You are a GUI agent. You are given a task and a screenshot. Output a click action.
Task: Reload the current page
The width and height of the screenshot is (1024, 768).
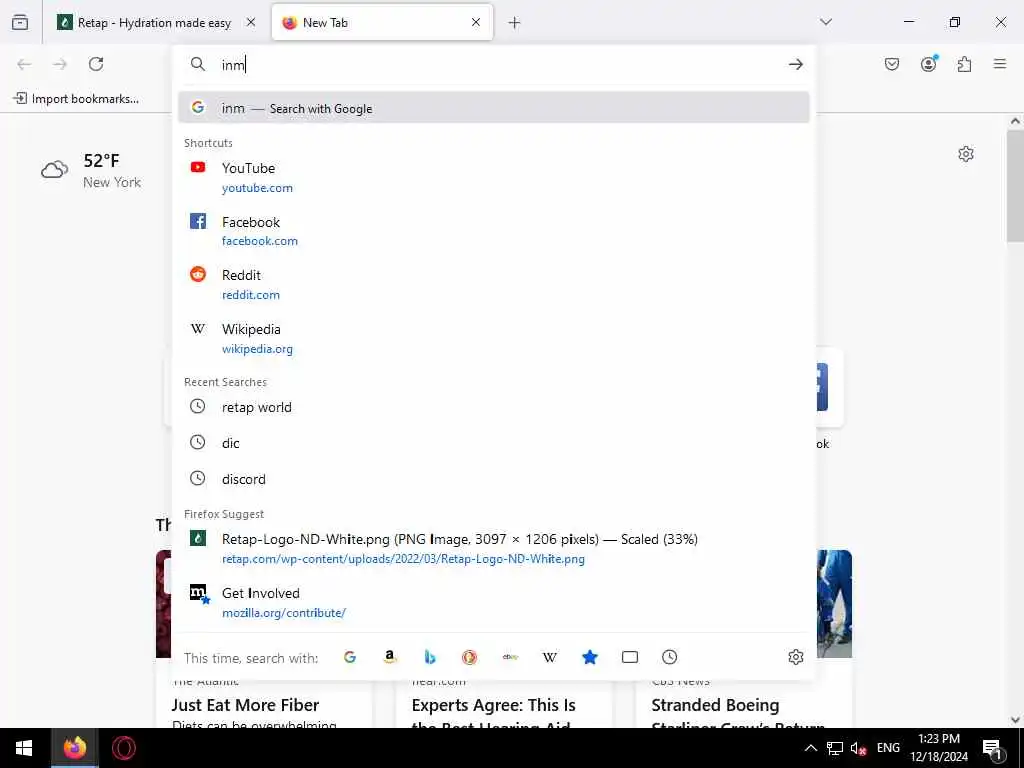[x=96, y=64]
